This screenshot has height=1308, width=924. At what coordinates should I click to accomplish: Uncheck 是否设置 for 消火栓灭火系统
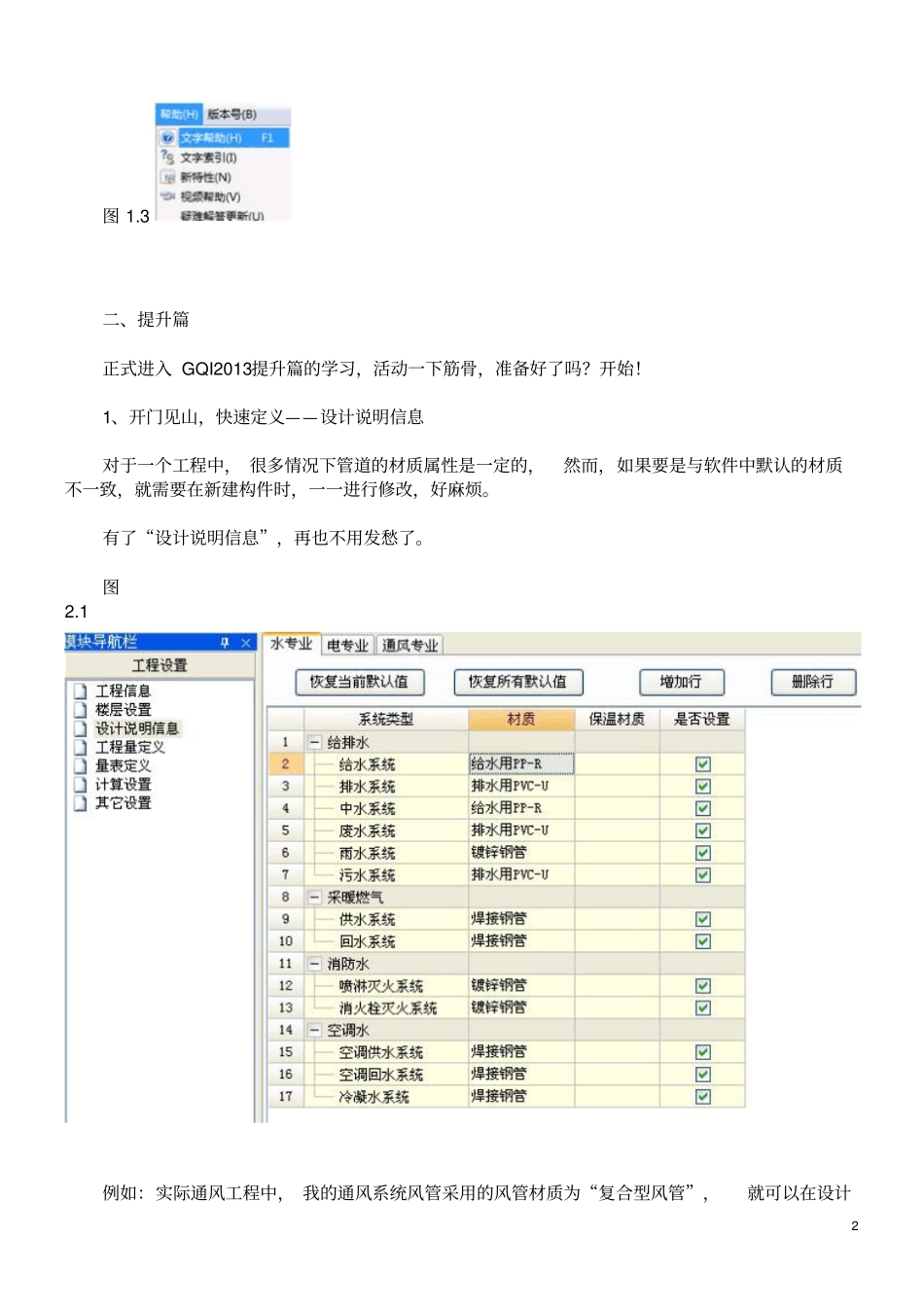coord(703,1008)
